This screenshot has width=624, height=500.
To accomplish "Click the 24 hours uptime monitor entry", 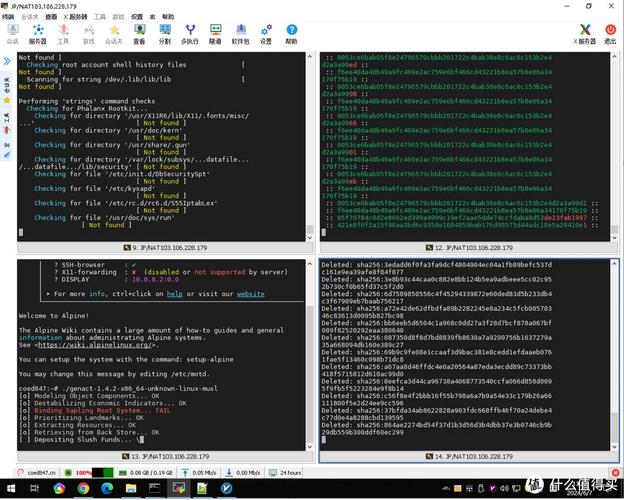I will point(285,473).
